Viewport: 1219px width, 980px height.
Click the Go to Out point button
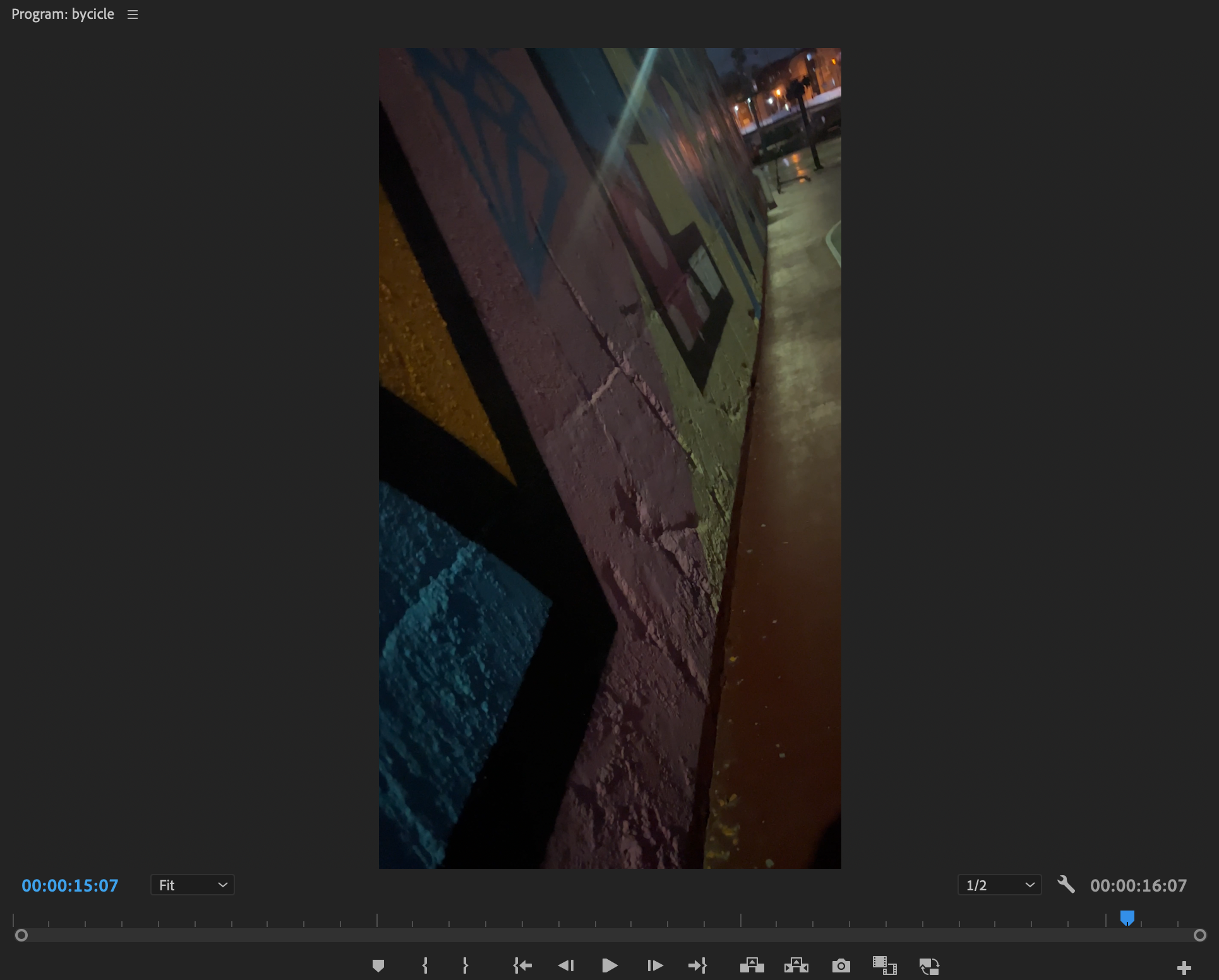coord(697,965)
